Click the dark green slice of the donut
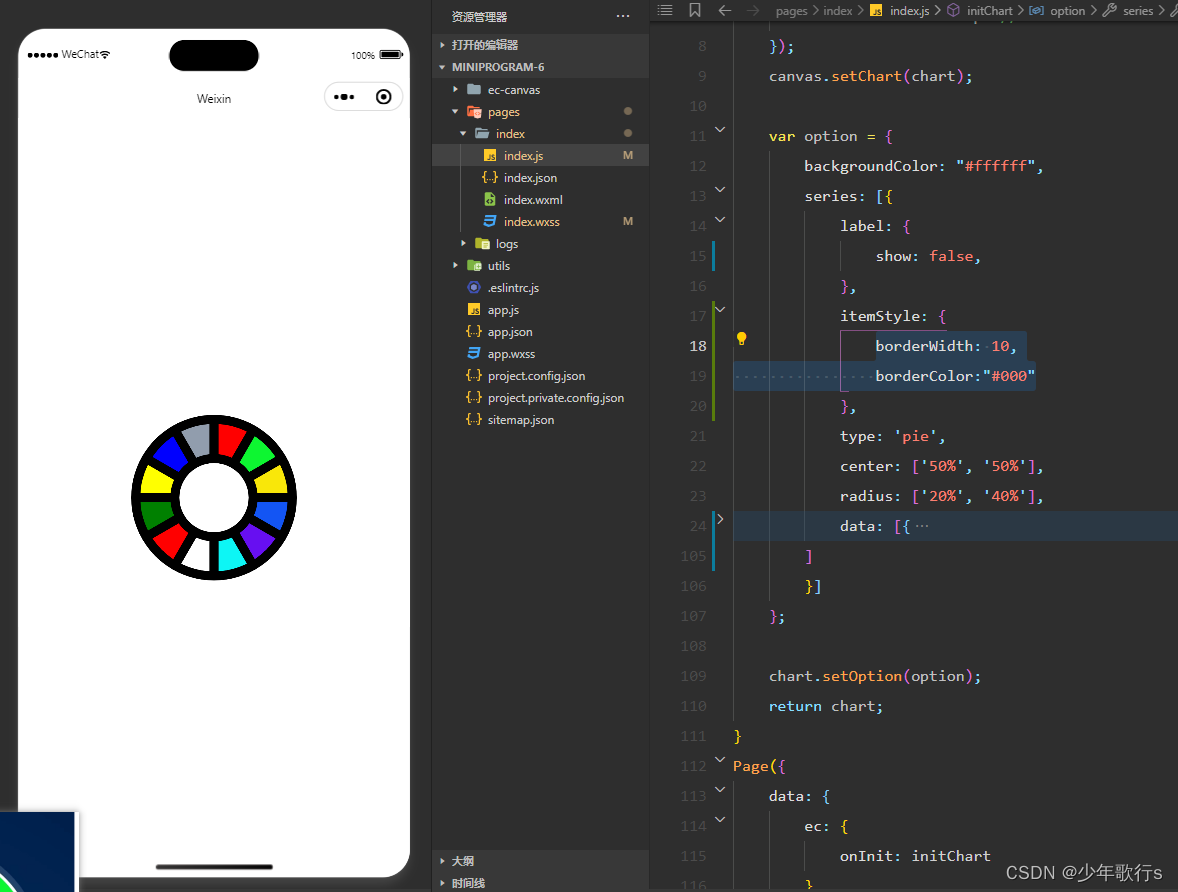The height and width of the screenshot is (892, 1178). pos(156,513)
